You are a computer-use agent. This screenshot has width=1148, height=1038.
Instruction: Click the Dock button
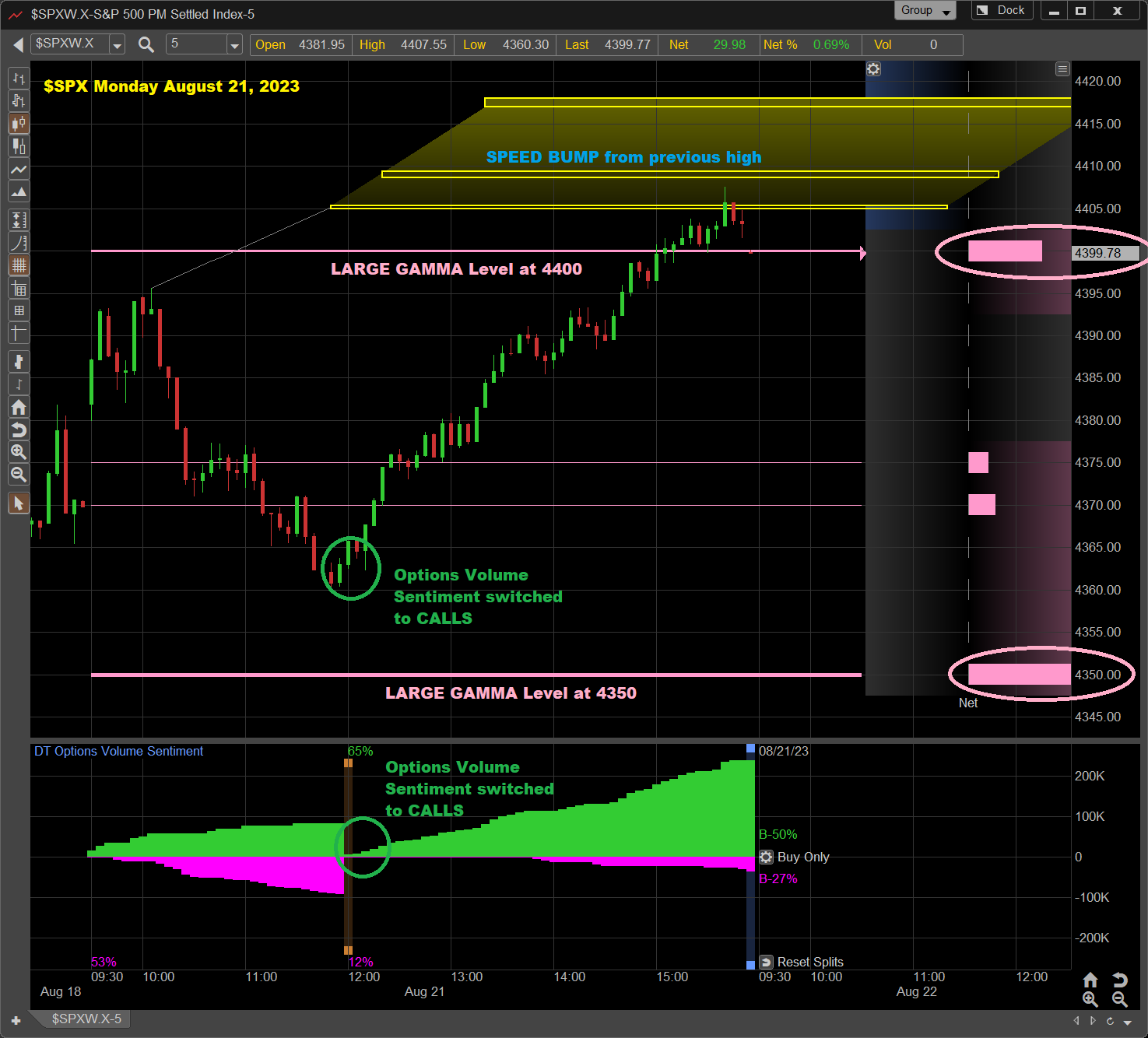[x=1002, y=10]
